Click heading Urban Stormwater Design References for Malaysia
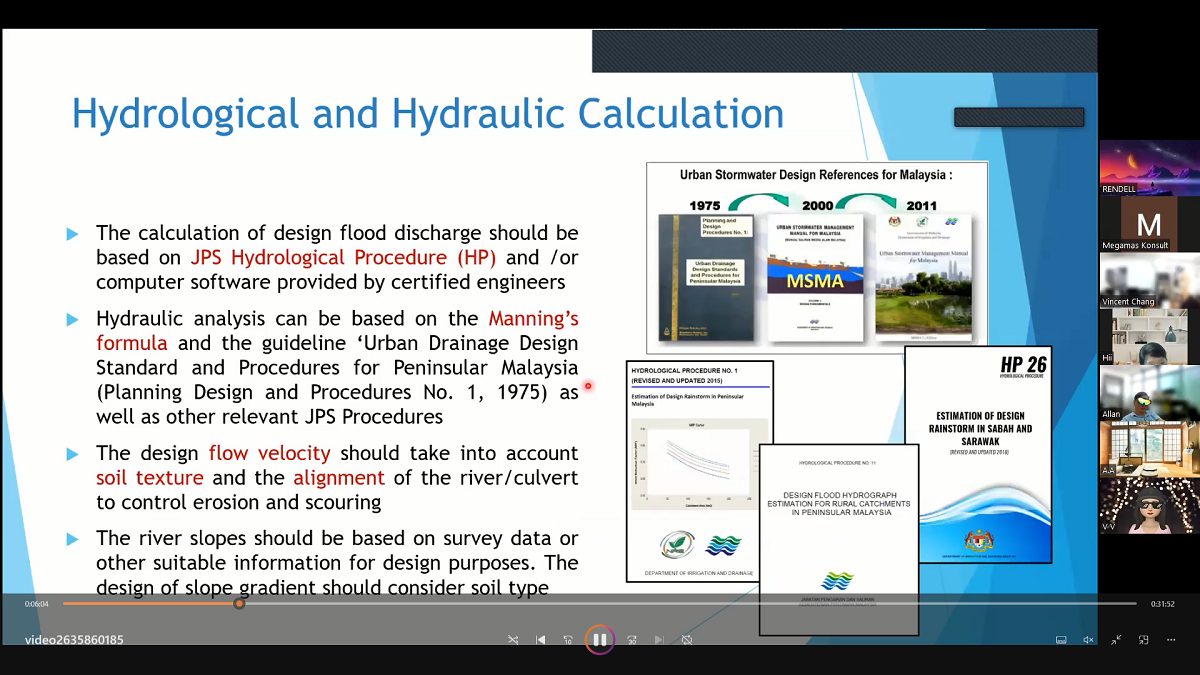The image size is (1200, 675). pos(816,174)
